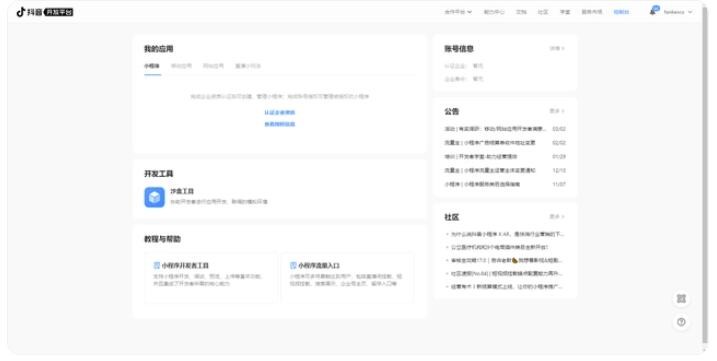
Task: Select the 小程序 tab under 我的应用
Action: (152, 66)
